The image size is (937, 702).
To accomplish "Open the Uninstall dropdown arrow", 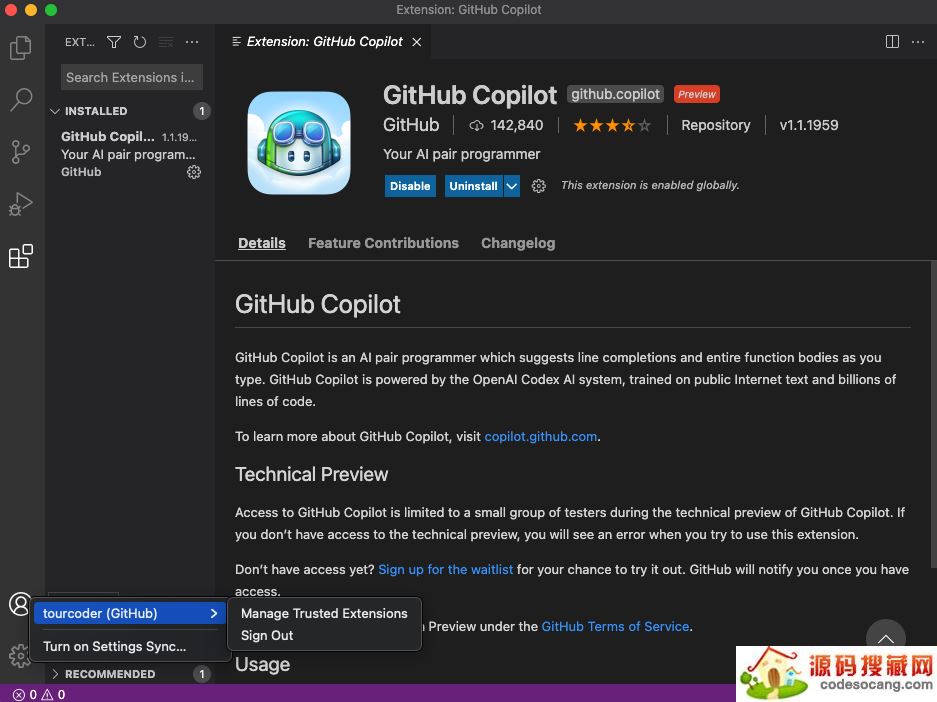I will click(x=511, y=185).
